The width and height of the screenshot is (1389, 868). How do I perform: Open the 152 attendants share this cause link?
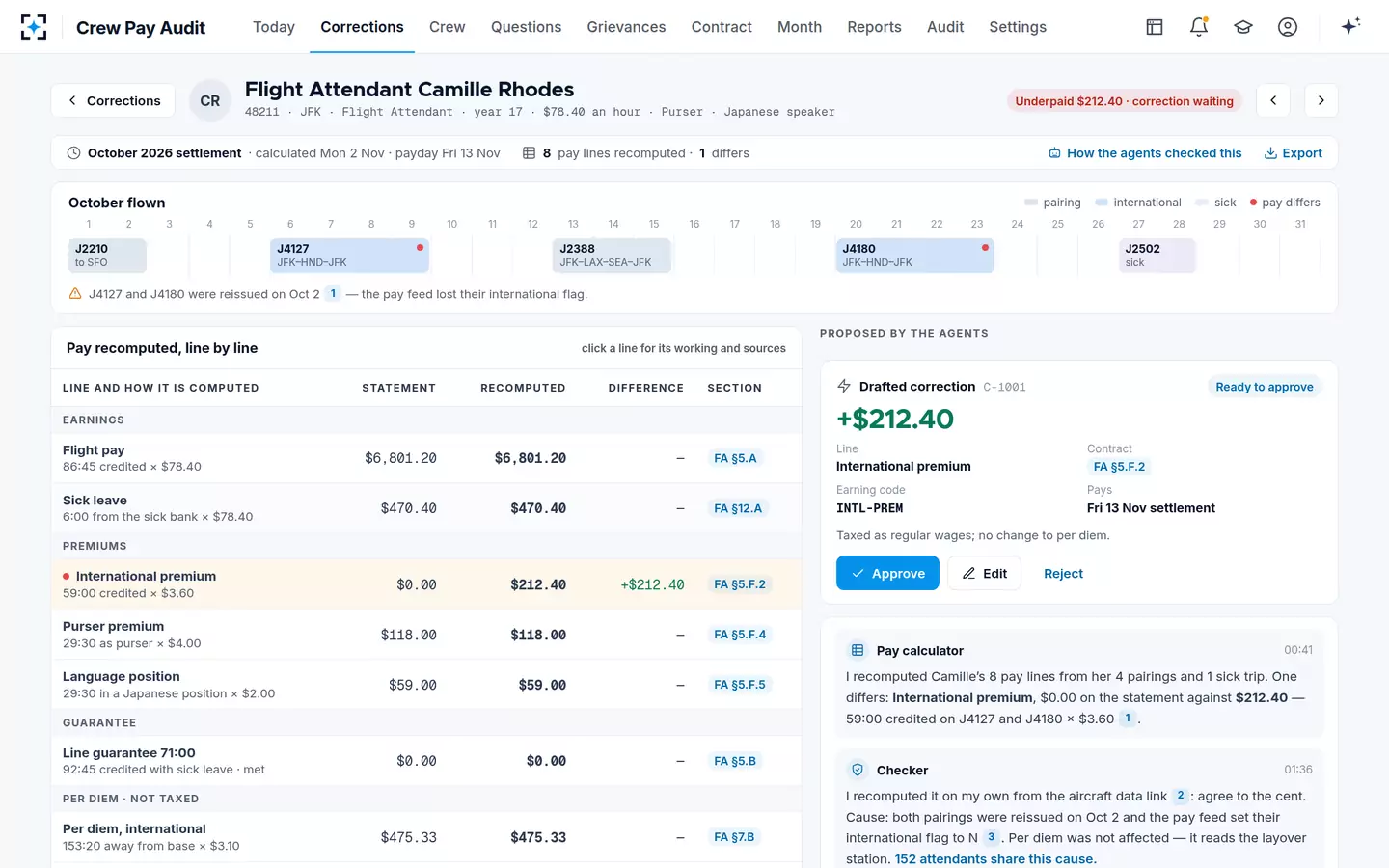(x=994, y=858)
